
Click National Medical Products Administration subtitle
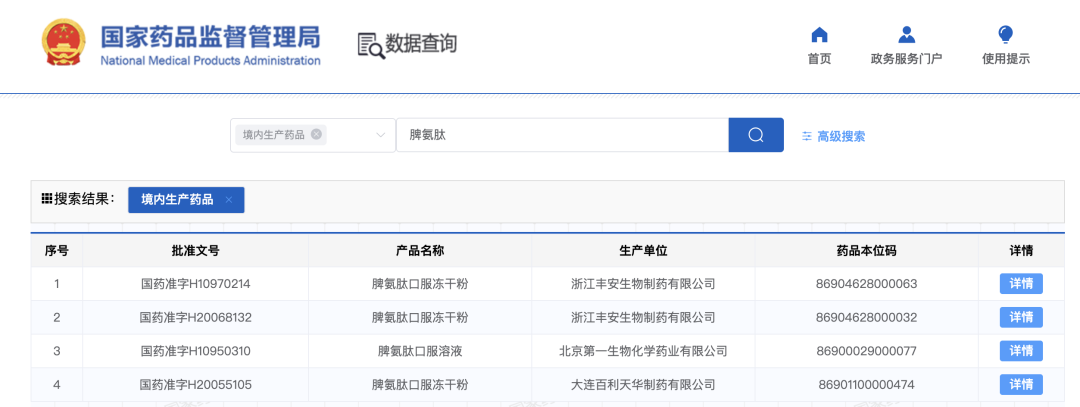(210, 61)
